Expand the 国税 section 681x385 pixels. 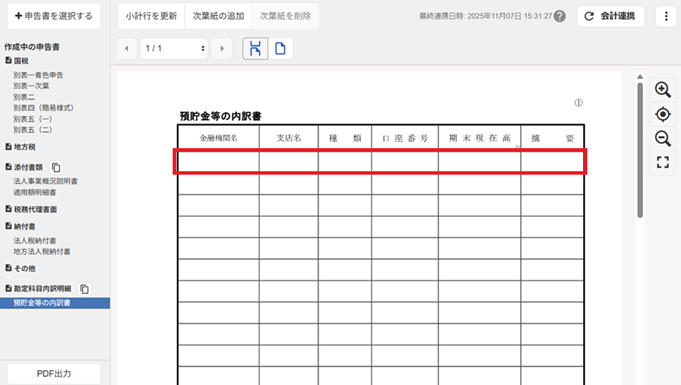(x=17, y=61)
